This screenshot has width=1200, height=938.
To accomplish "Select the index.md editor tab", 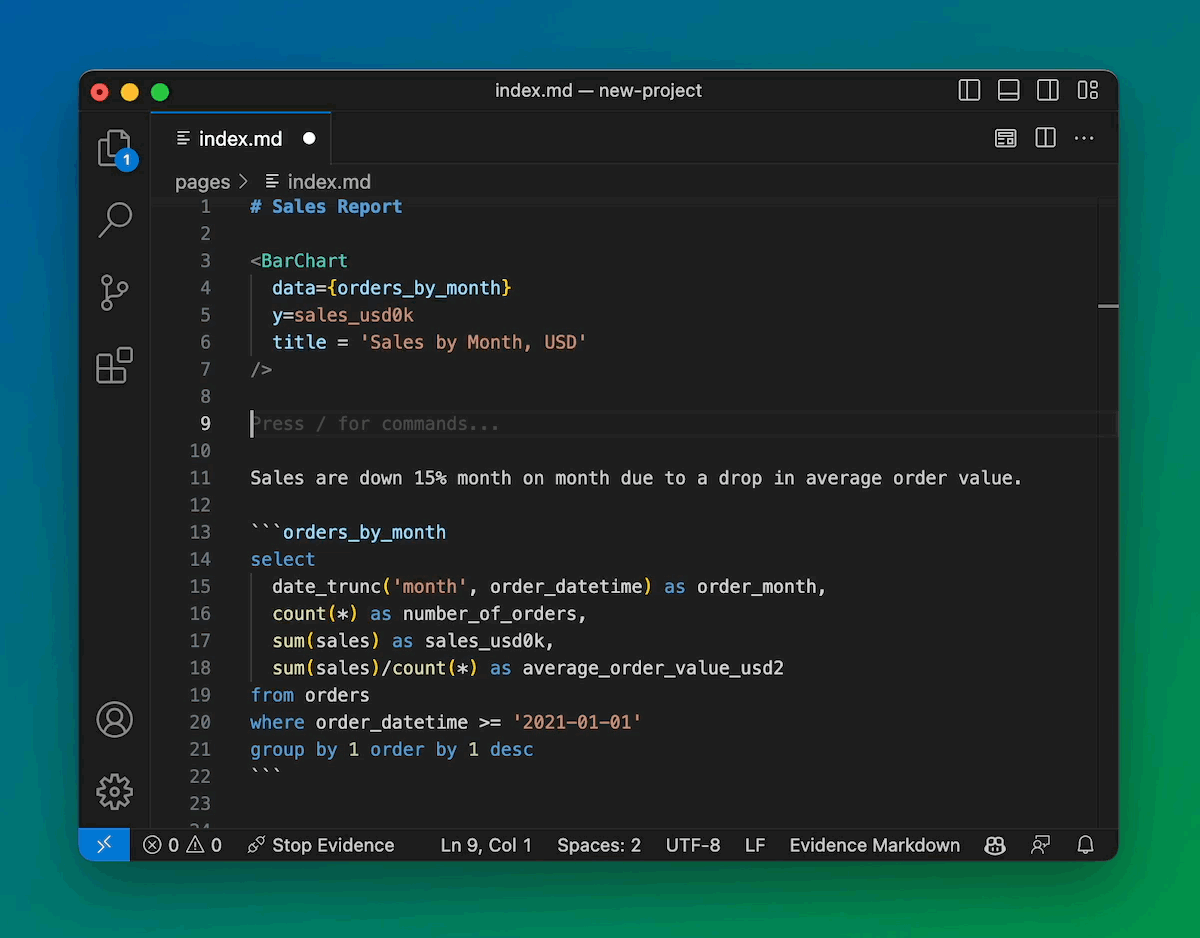I will 240,138.
